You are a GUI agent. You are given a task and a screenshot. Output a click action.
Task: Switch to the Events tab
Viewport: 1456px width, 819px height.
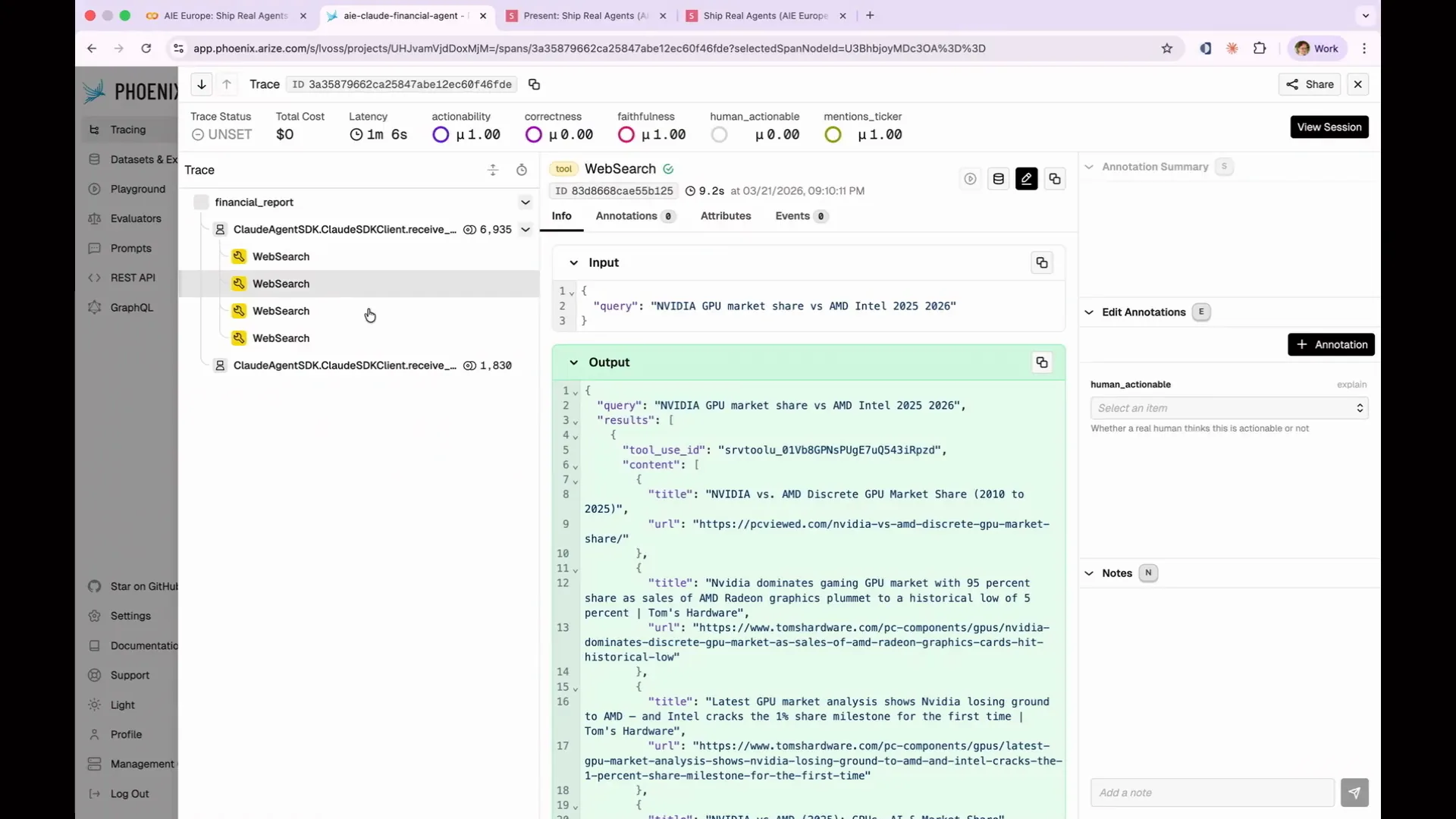(x=802, y=216)
